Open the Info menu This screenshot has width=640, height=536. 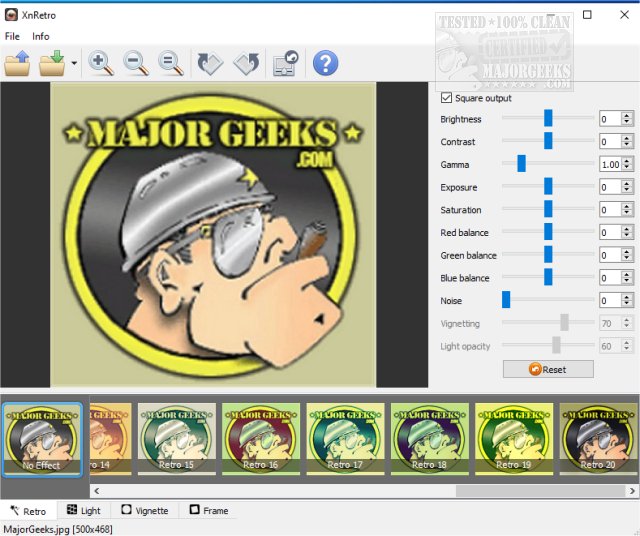(x=41, y=36)
